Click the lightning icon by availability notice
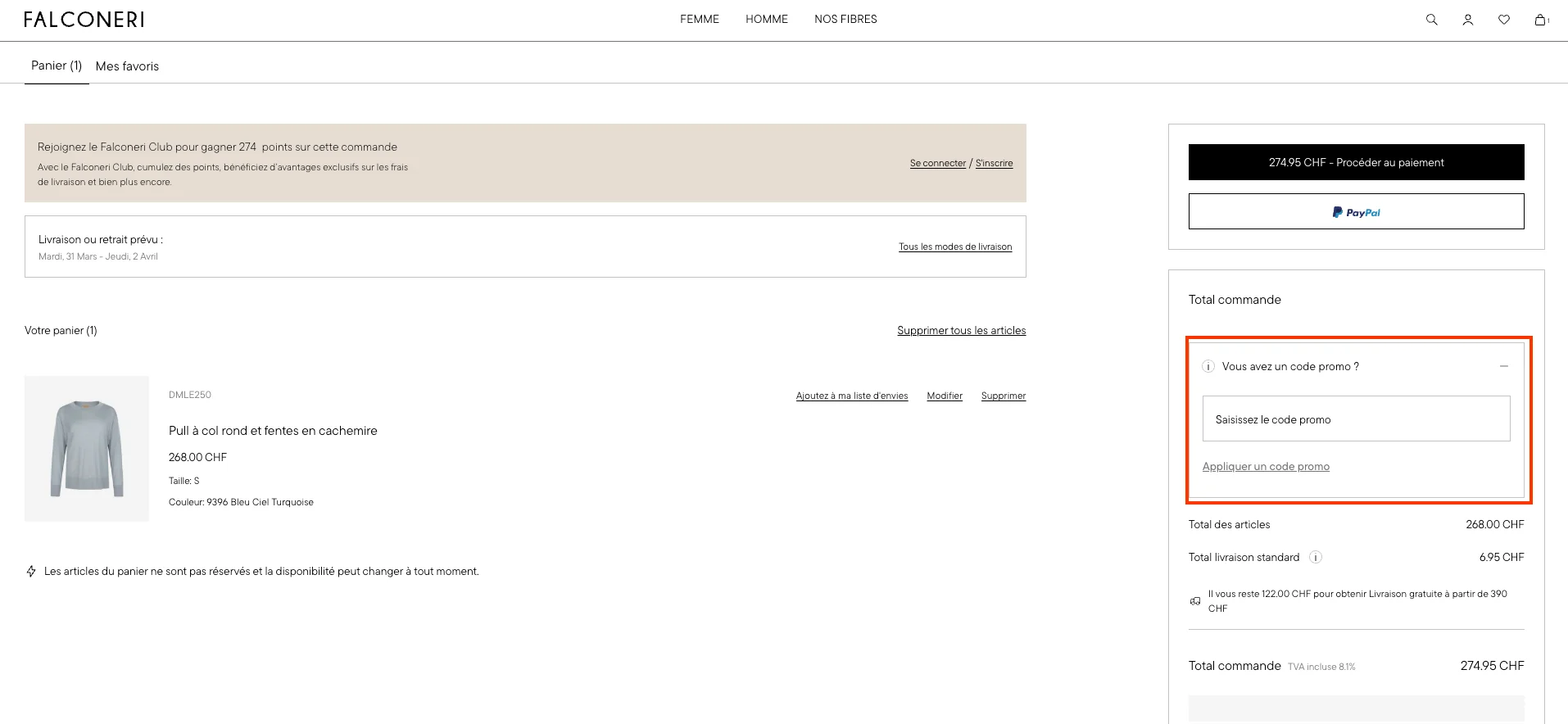The width and height of the screenshot is (1568, 724). tap(31, 572)
